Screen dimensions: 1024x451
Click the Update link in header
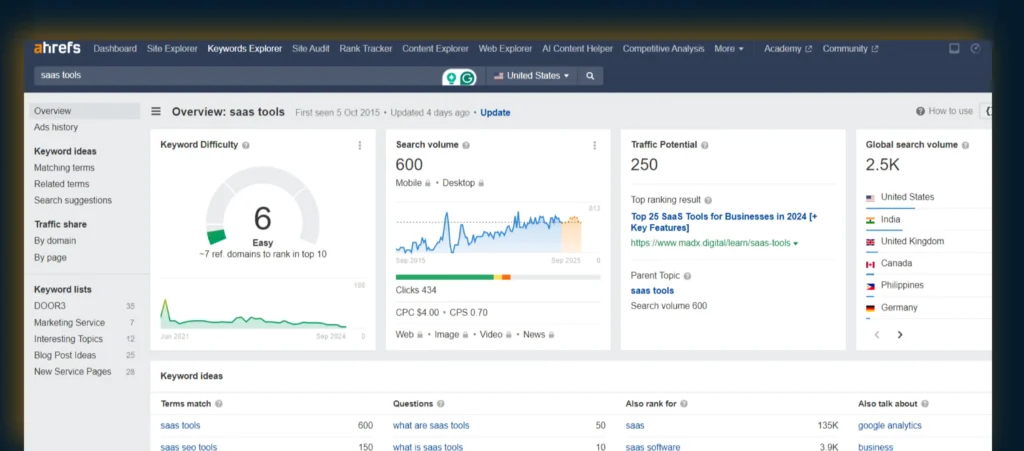495,112
